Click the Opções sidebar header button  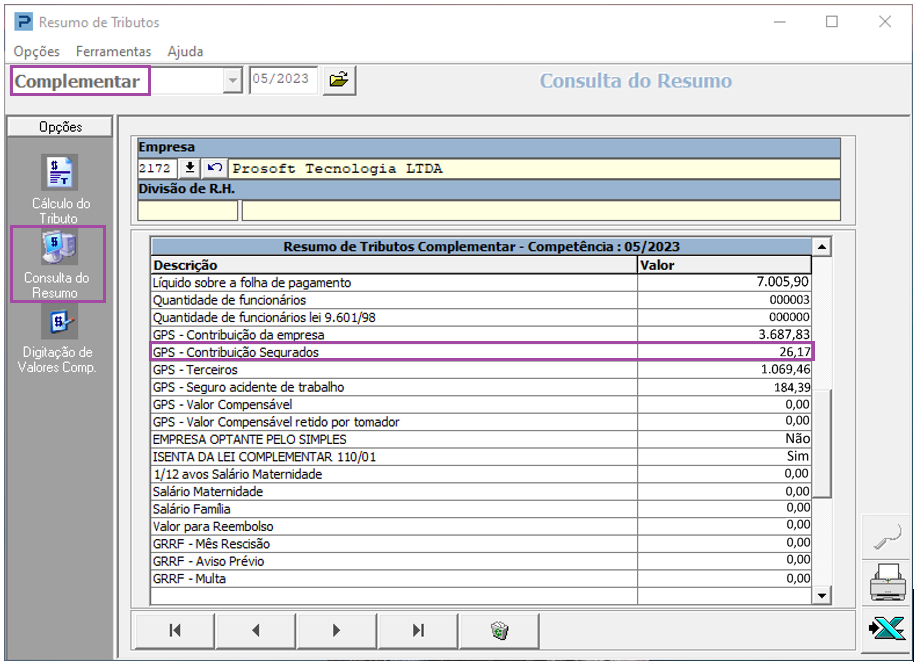click(60, 127)
